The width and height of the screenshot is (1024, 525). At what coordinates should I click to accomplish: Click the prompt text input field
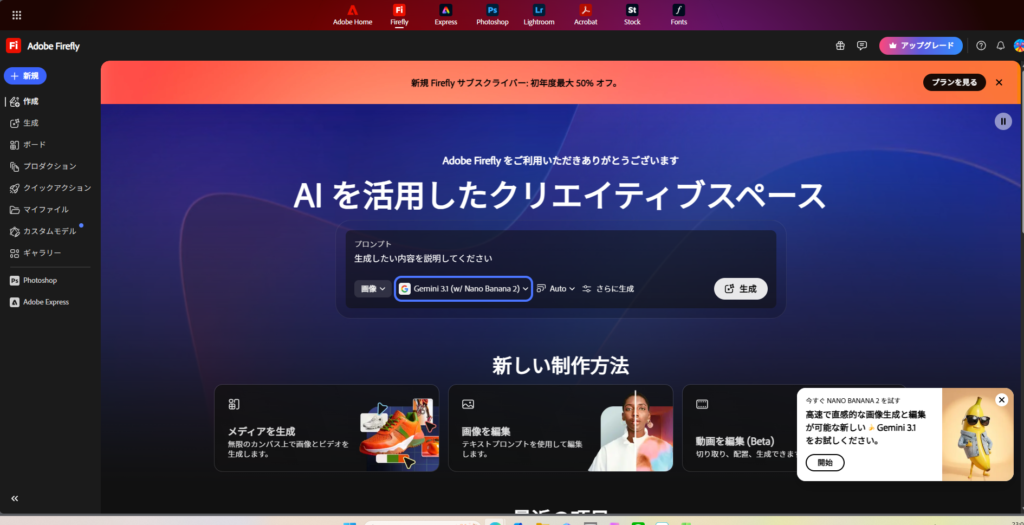(561, 259)
